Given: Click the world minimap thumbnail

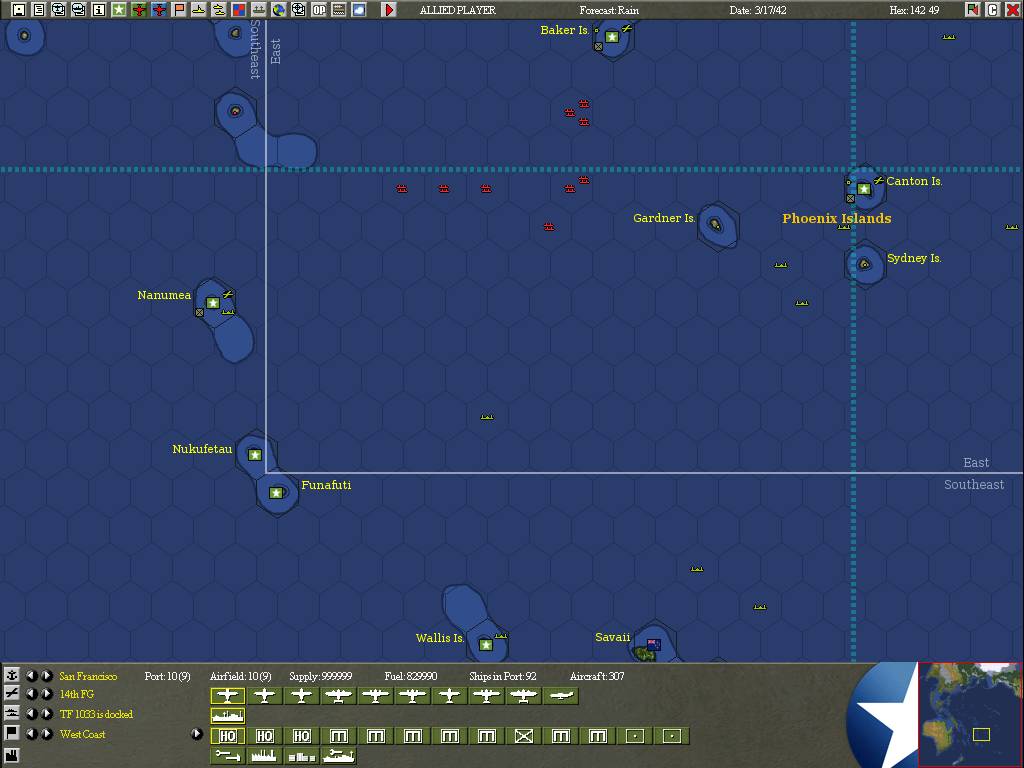Looking at the screenshot, I should click(970, 714).
